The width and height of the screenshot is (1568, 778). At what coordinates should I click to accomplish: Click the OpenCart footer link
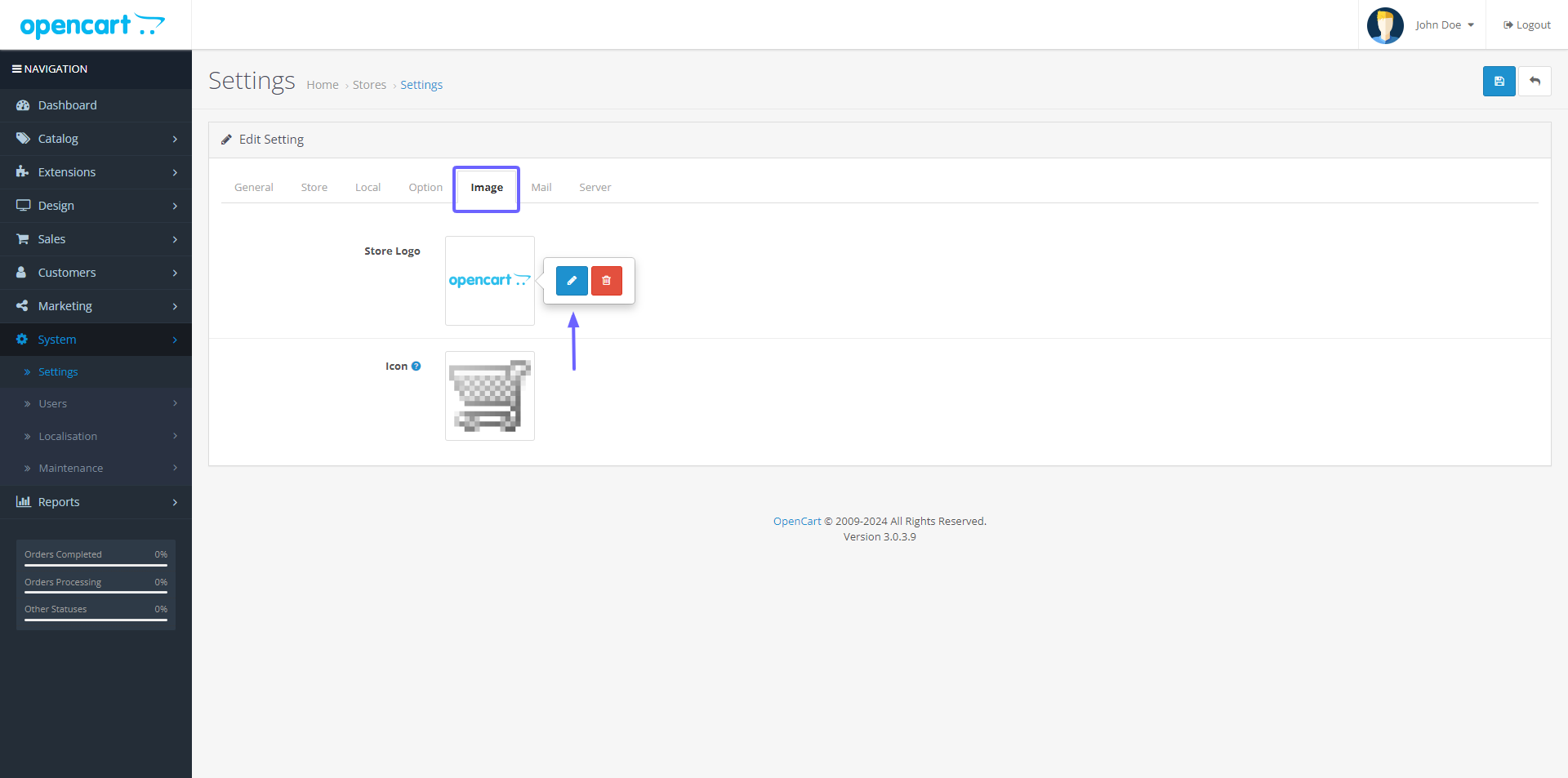click(797, 521)
